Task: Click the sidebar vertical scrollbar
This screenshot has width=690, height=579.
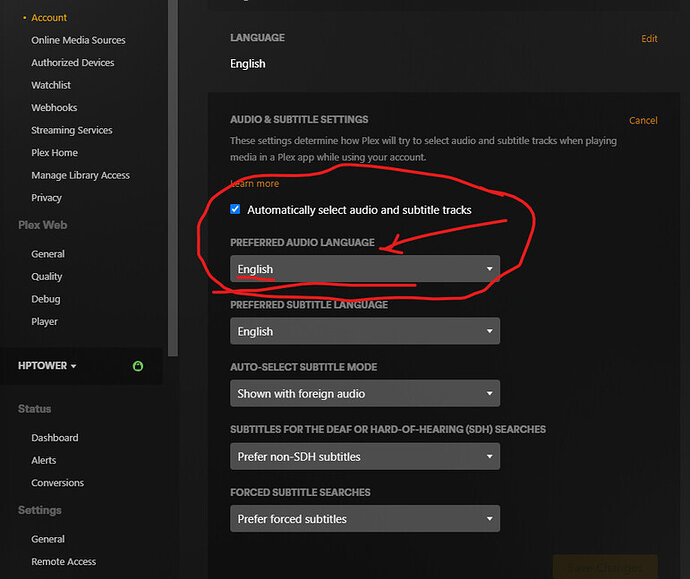Action: coord(173,178)
